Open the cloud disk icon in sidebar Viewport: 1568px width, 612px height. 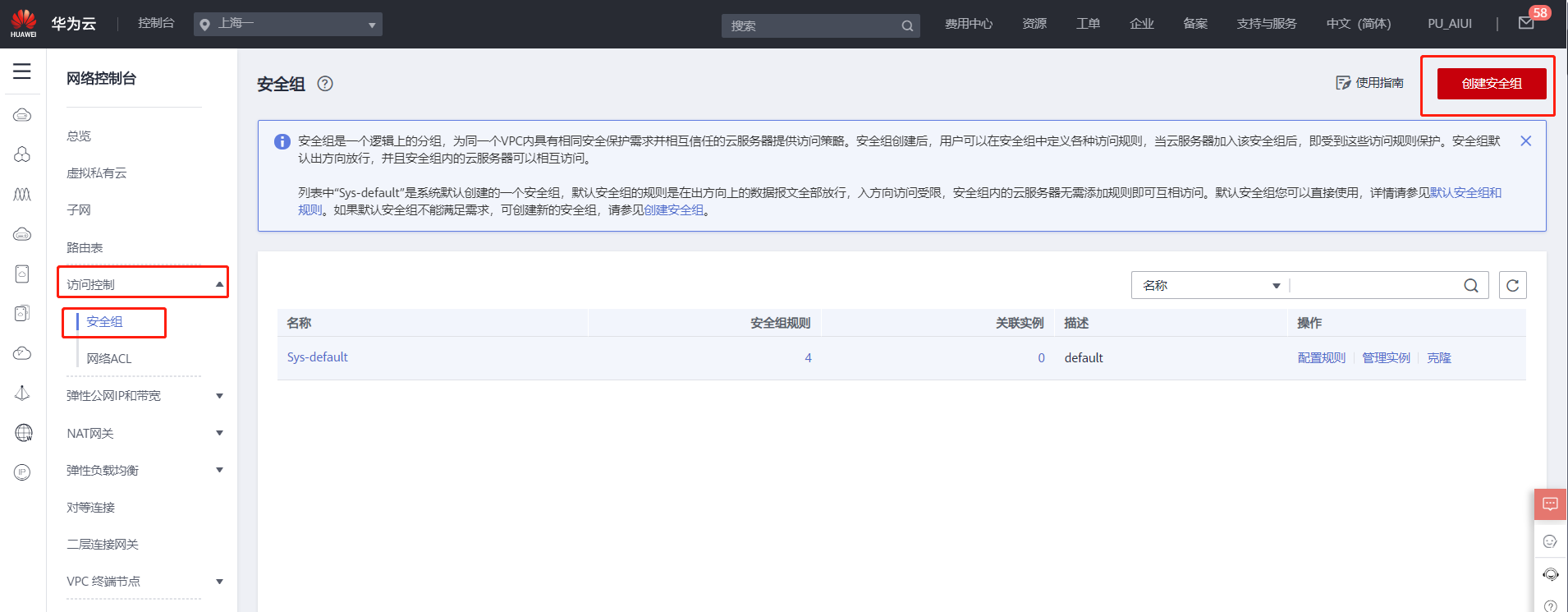(x=22, y=234)
